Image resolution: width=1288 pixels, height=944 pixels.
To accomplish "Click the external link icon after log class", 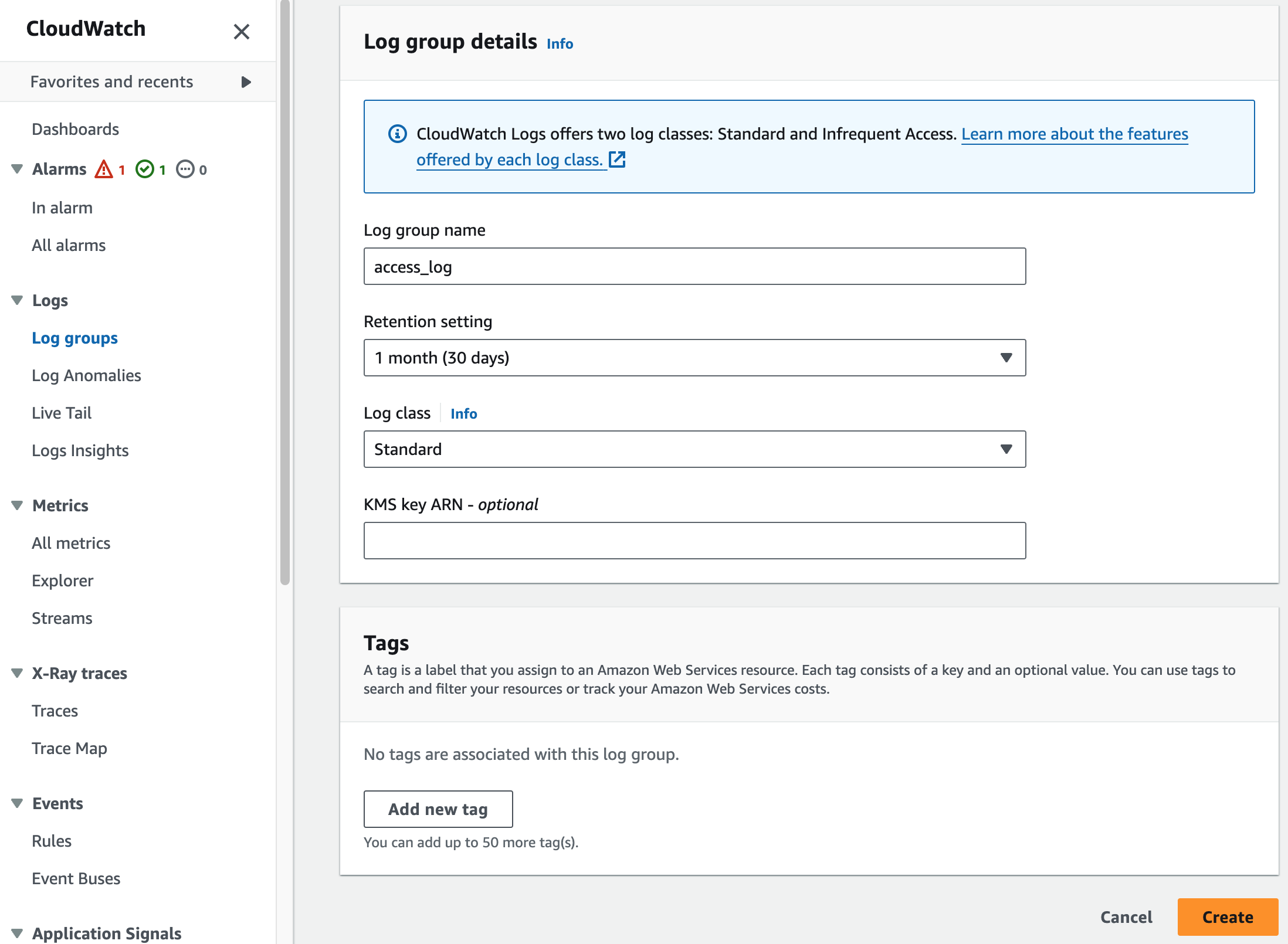I will [617, 159].
